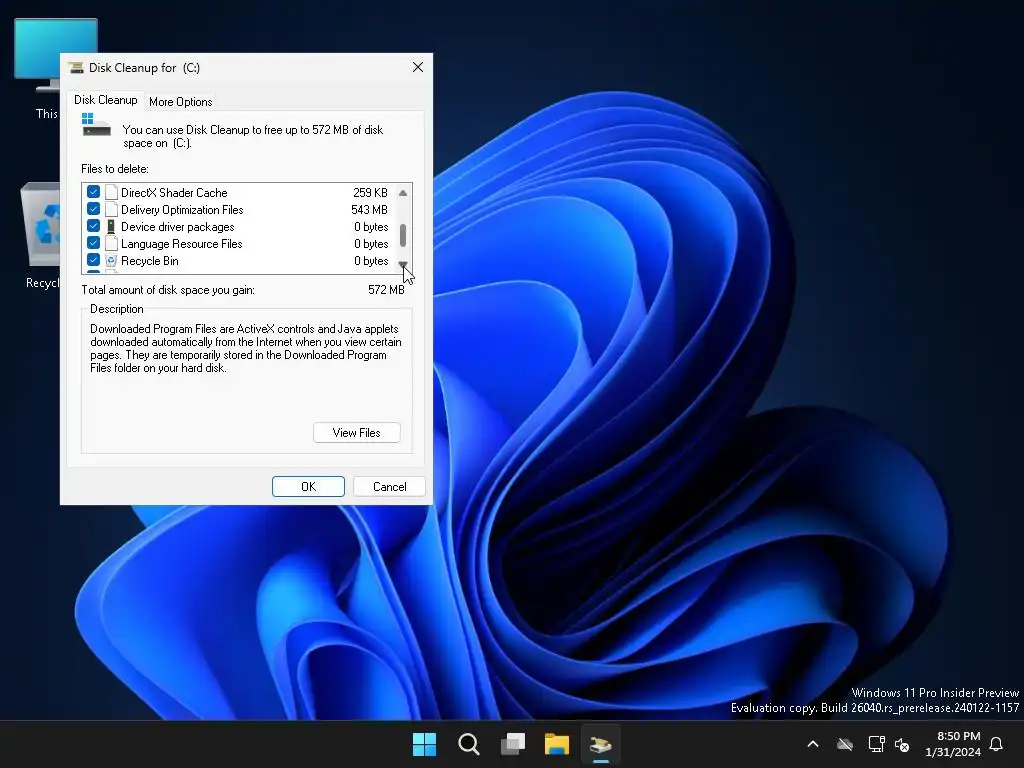Click the Language Resource Files page icon
Image resolution: width=1024 pixels, height=768 pixels.
111,243
